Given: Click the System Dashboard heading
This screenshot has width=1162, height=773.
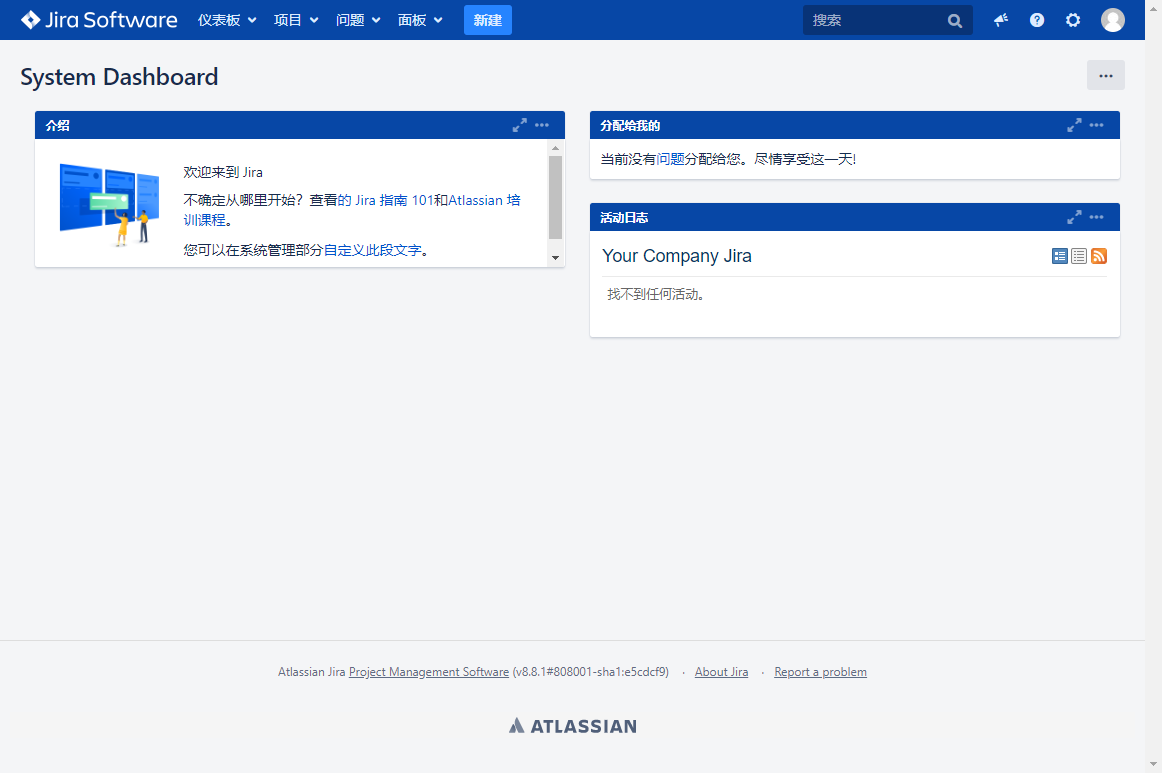Looking at the screenshot, I should click(119, 77).
